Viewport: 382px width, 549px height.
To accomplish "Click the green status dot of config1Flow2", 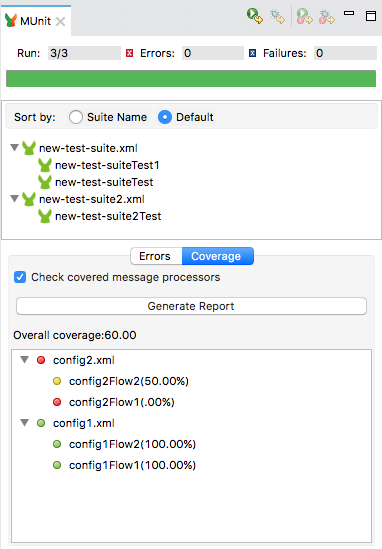I will (x=57, y=444).
